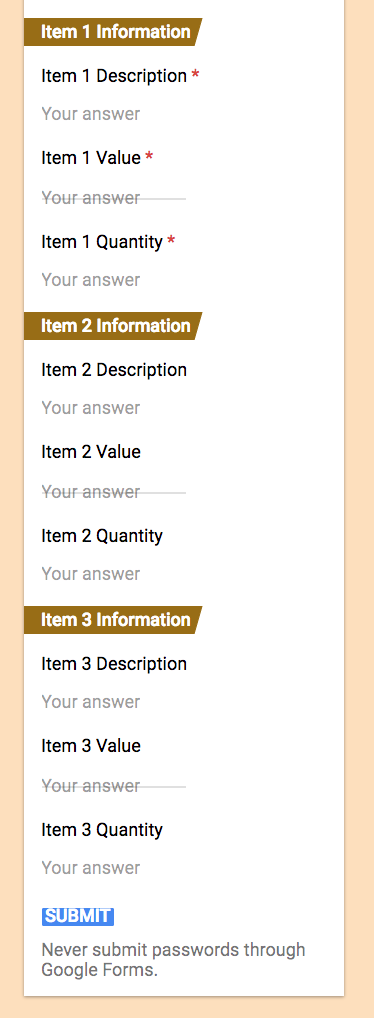Click the blue SUBMIT button
This screenshot has width=374, height=1018.
click(78, 916)
